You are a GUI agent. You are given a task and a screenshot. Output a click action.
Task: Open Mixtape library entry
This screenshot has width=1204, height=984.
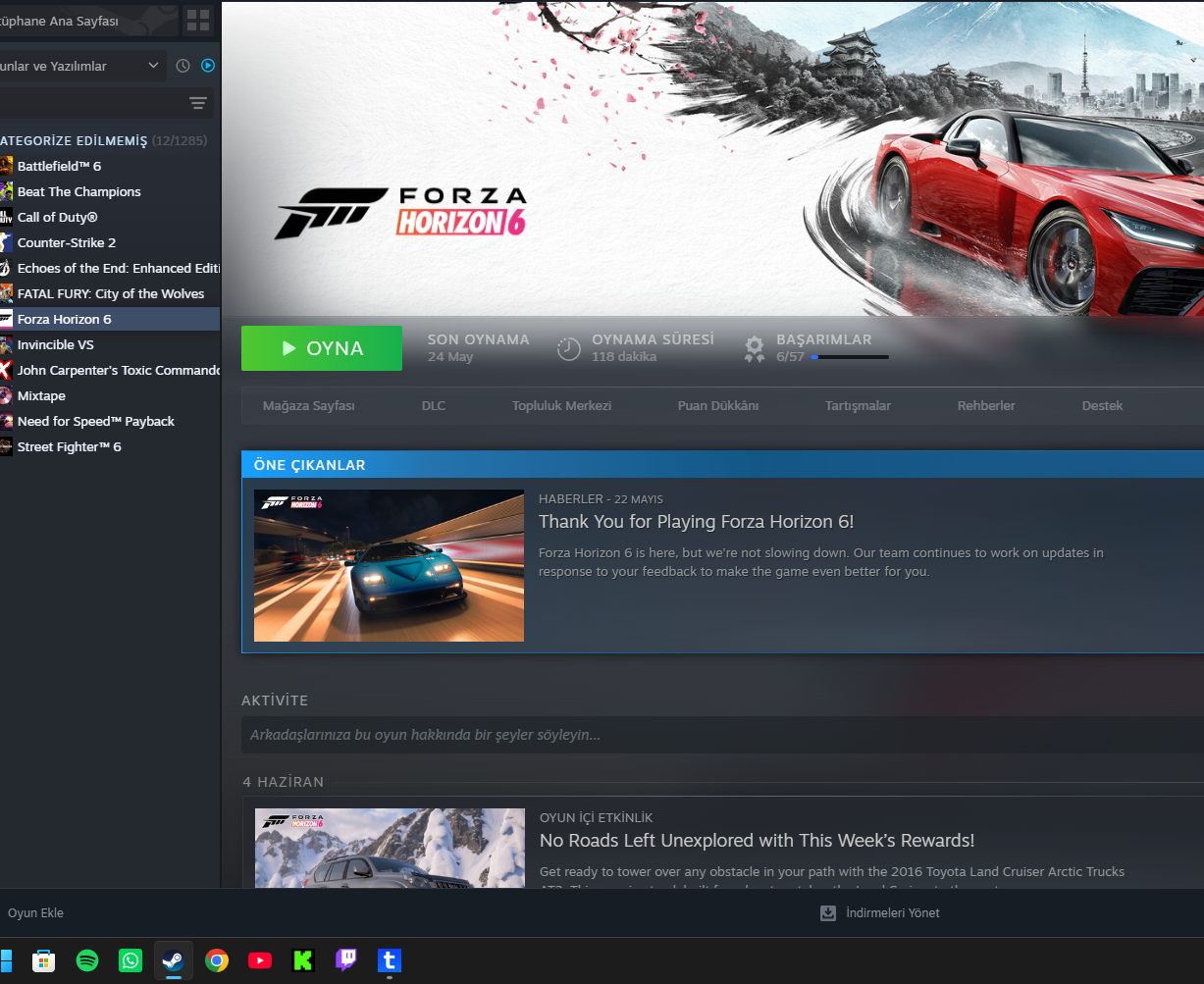click(110, 395)
